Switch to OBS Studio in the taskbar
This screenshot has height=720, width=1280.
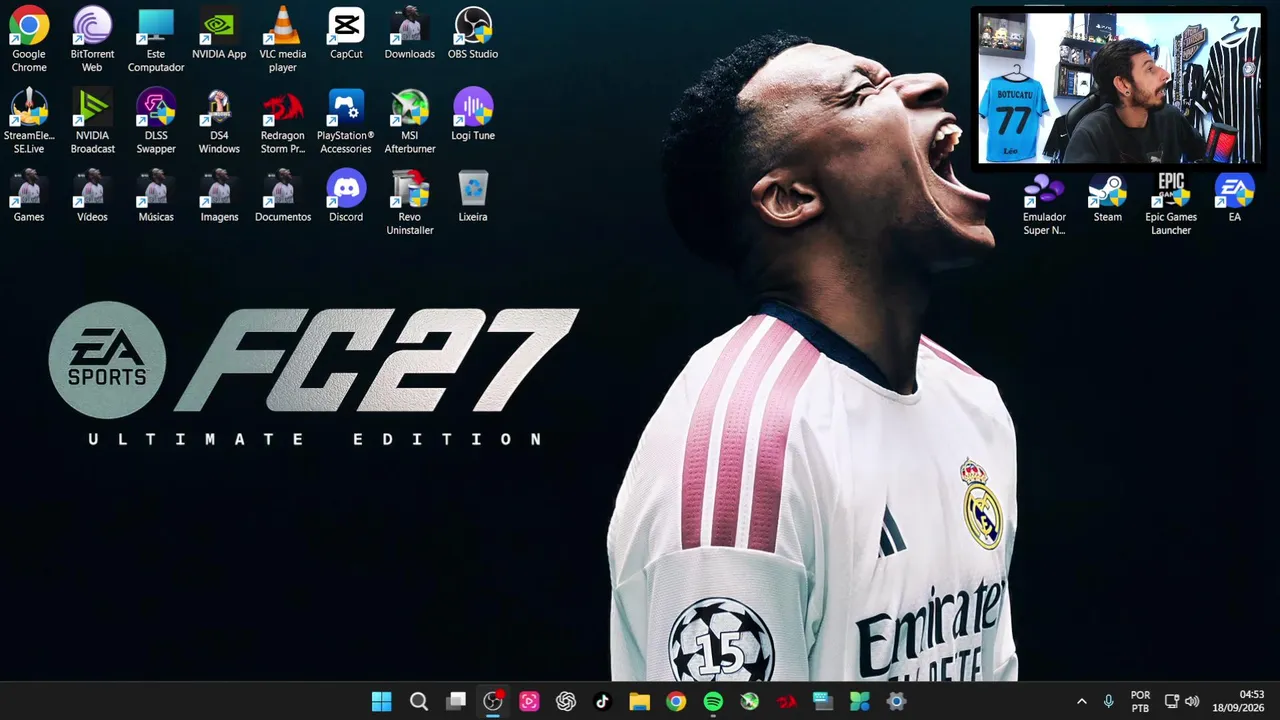(493, 702)
